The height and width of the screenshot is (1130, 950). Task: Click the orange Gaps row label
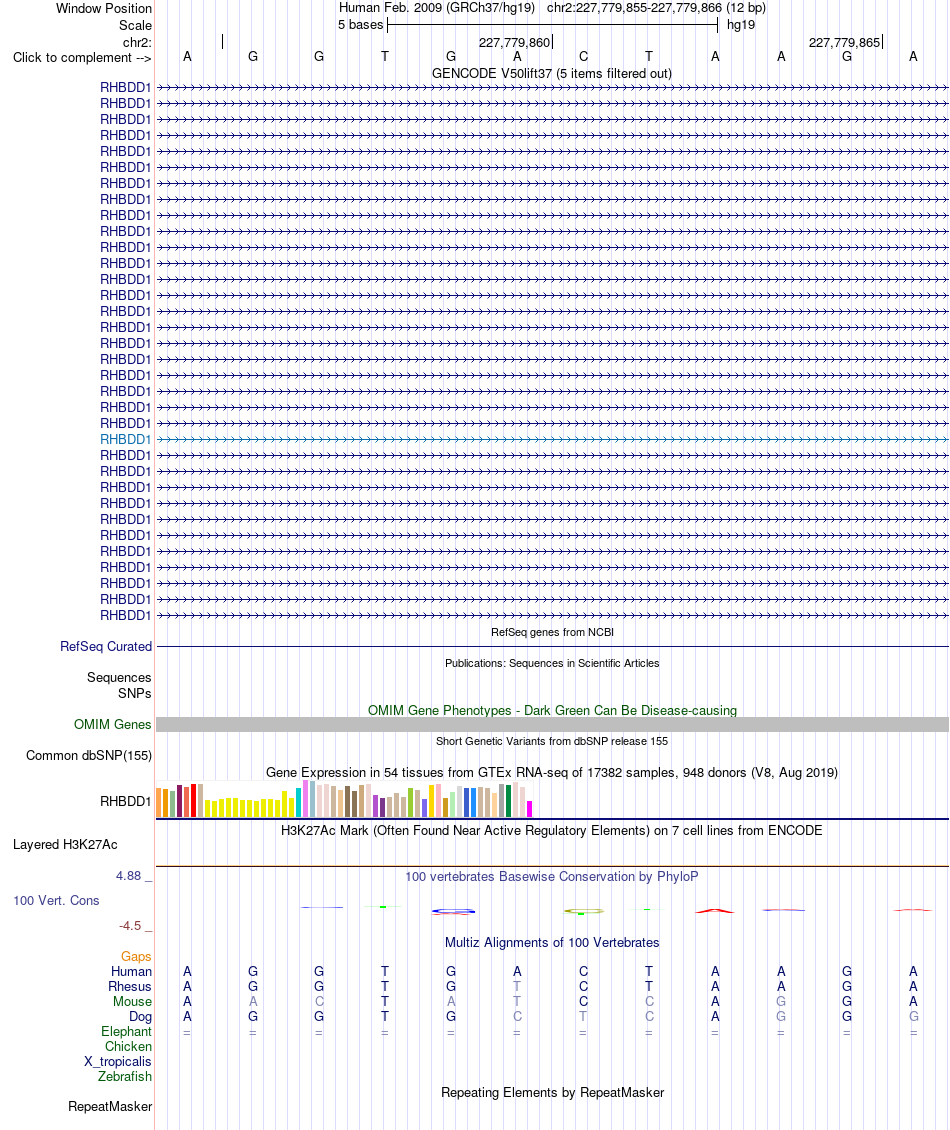pos(136,956)
